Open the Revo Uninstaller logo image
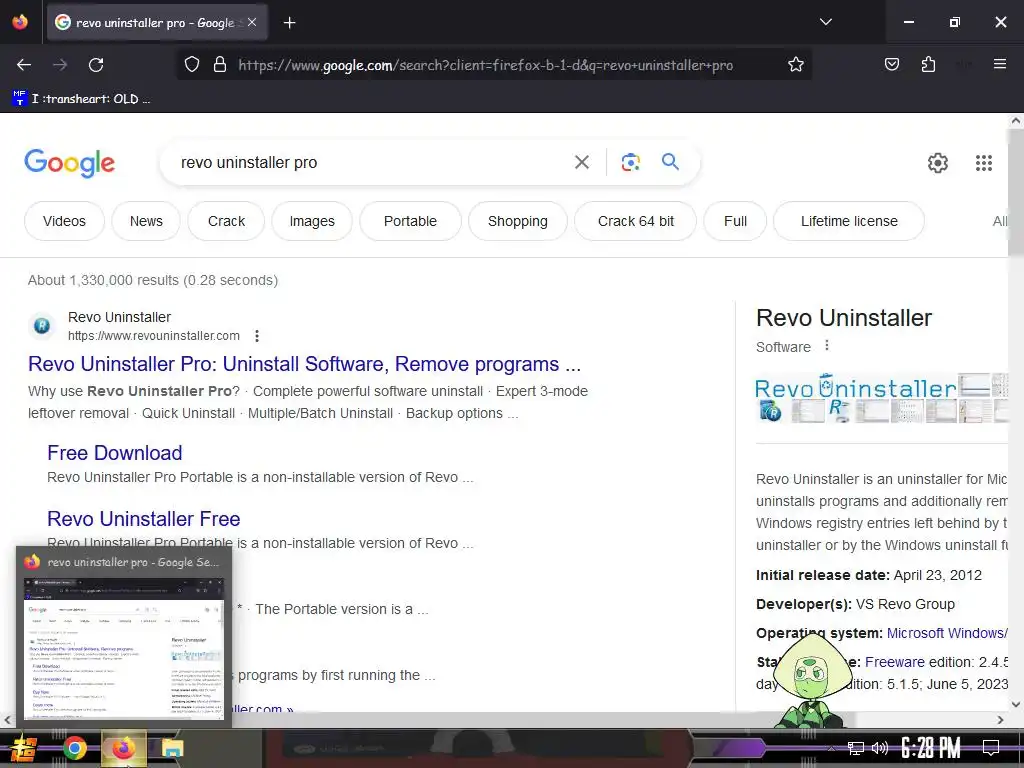1024x768 pixels. [855, 389]
